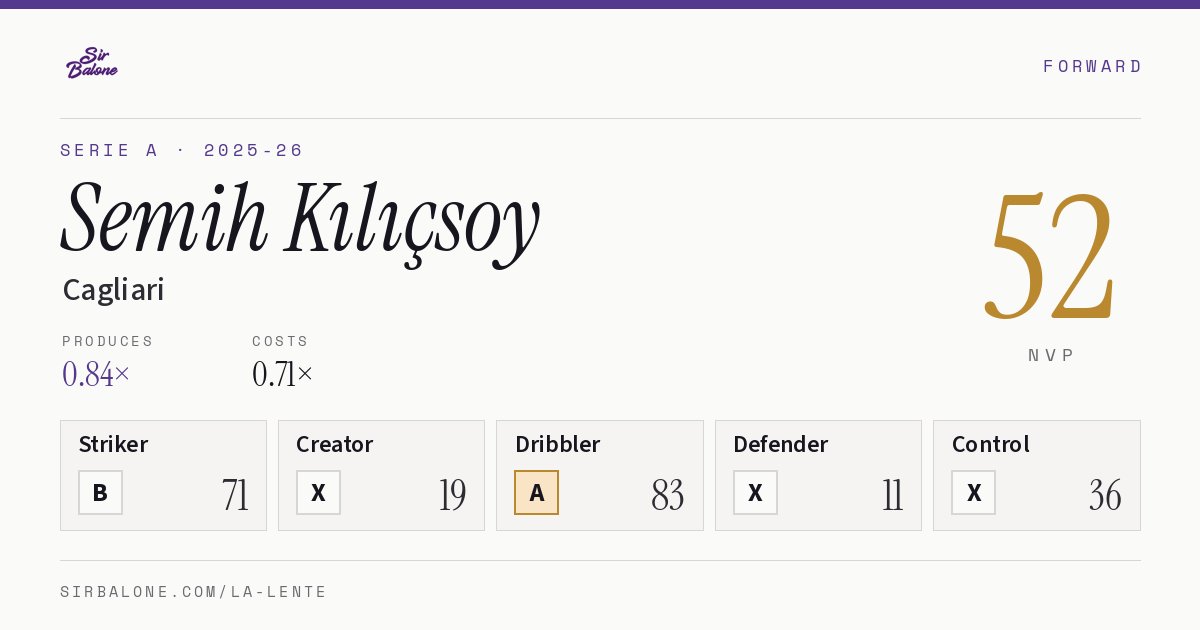Click the B grade badge under Striker

click(x=100, y=493)
